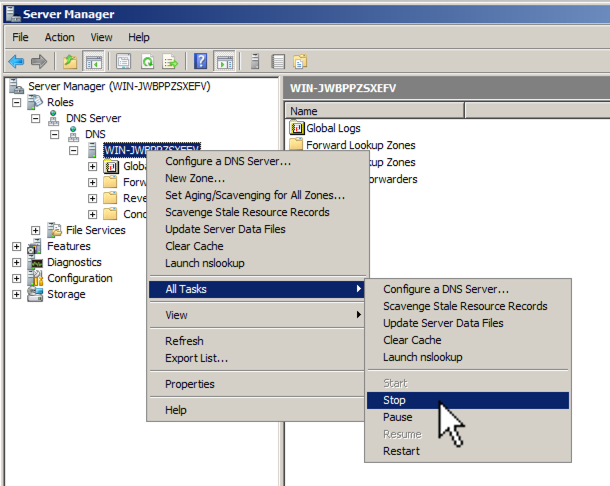This screenshot has height=486, width=610.
Task: Open the Help menu in menu bar
Action: (139, 37)
